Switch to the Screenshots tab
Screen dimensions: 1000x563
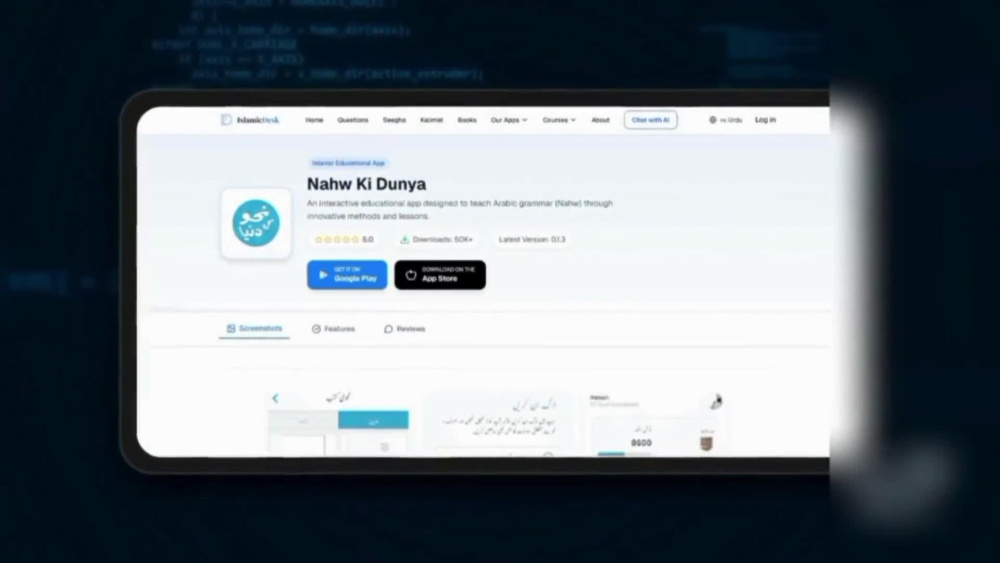point(254,328)
